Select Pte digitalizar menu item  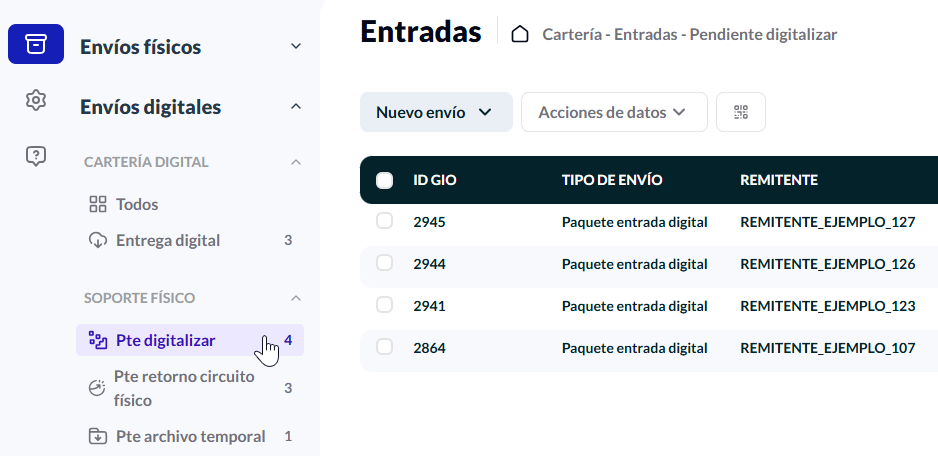(x=190, y=341)
